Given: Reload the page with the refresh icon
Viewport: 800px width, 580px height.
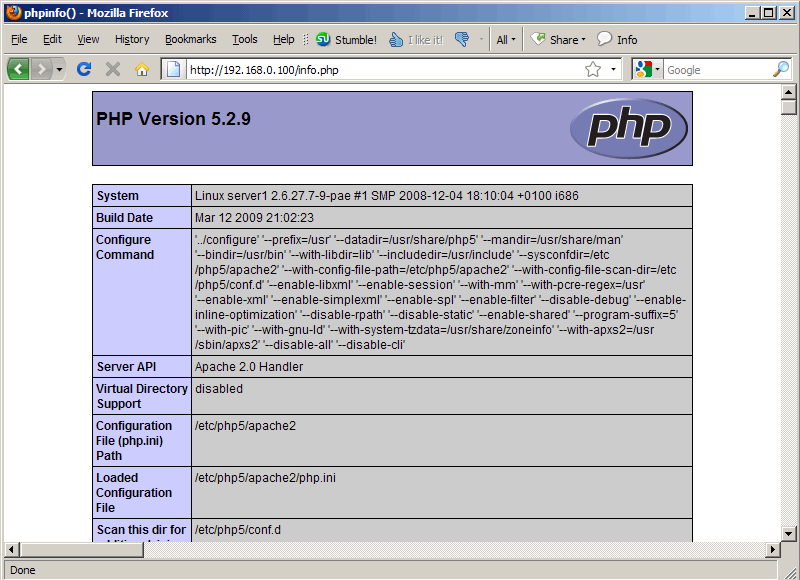Looking at the screenshot, I should (x=84, y=69).
